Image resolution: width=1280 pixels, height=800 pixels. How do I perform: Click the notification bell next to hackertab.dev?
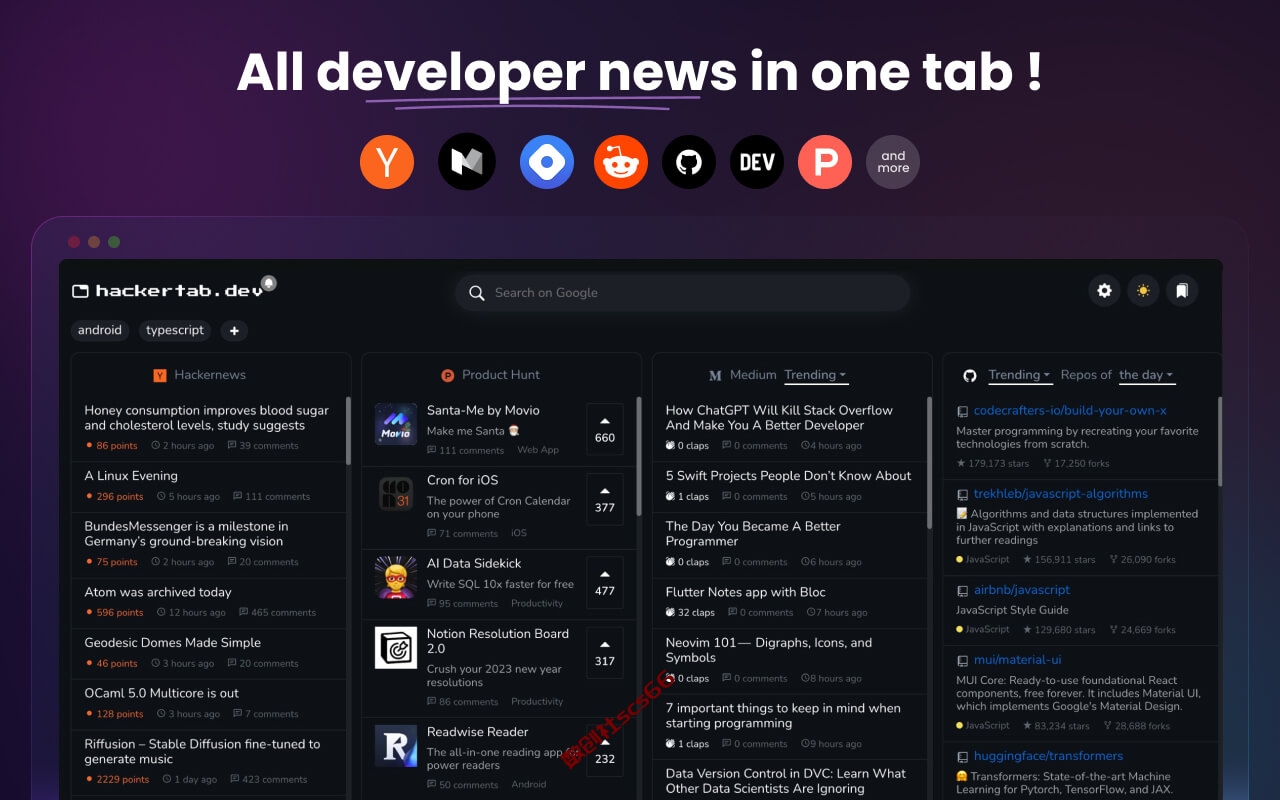point(269,283)
